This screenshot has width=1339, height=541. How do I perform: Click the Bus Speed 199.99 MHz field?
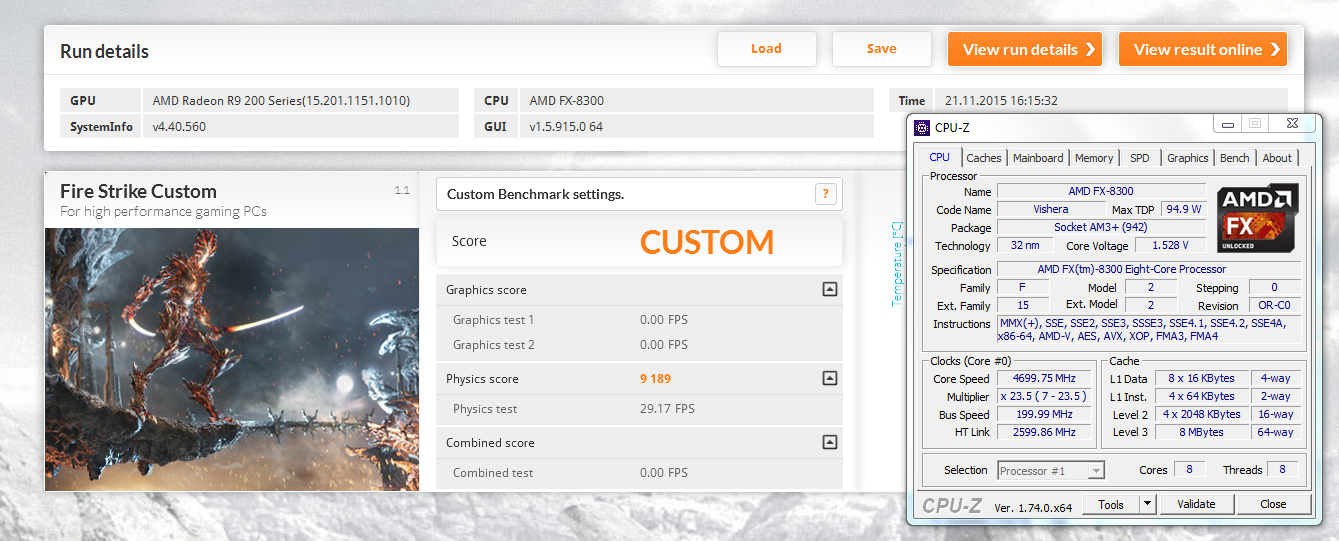point(1044,415)
